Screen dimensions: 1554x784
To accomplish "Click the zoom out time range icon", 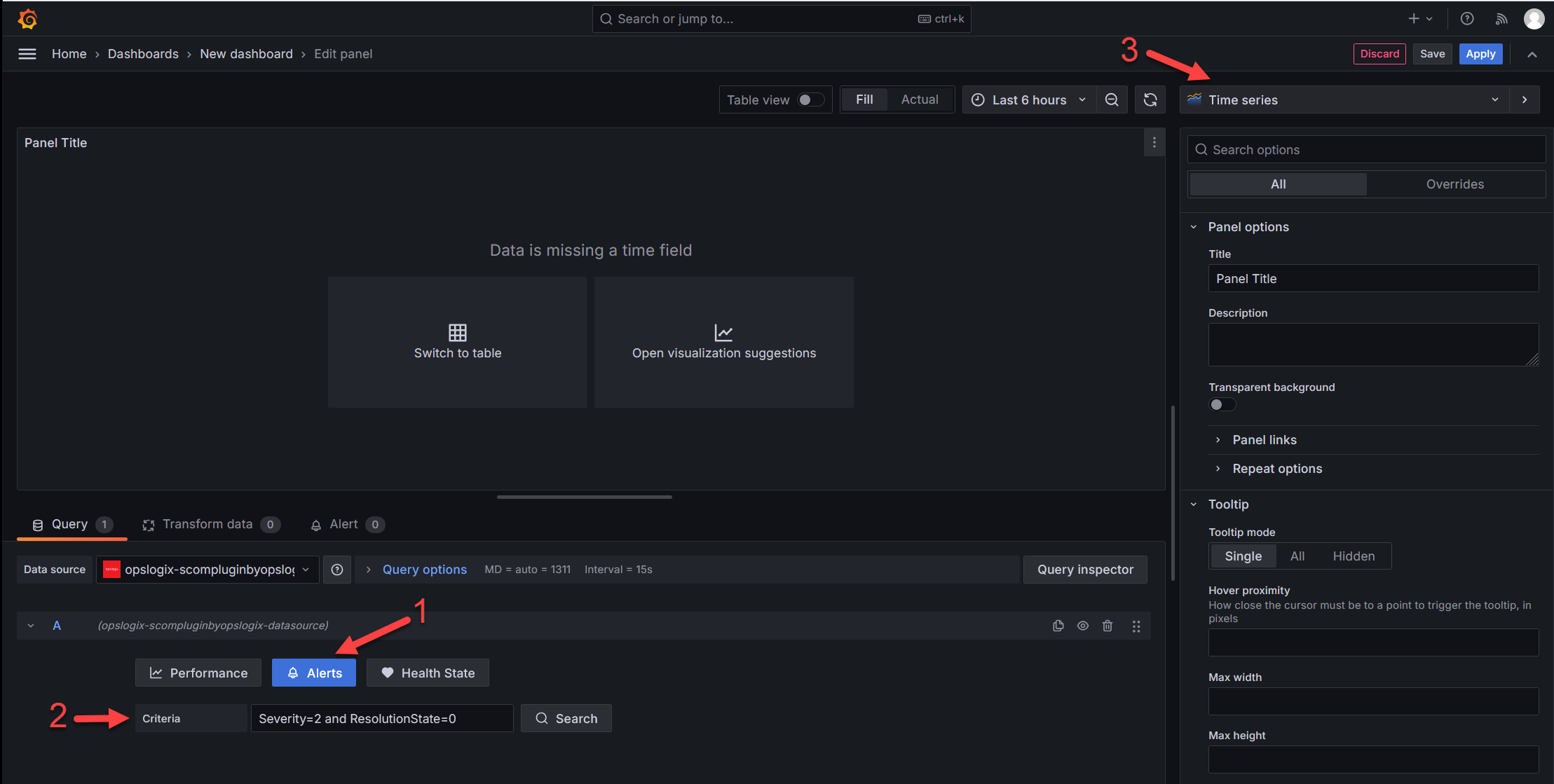I will pos(1112,100).
